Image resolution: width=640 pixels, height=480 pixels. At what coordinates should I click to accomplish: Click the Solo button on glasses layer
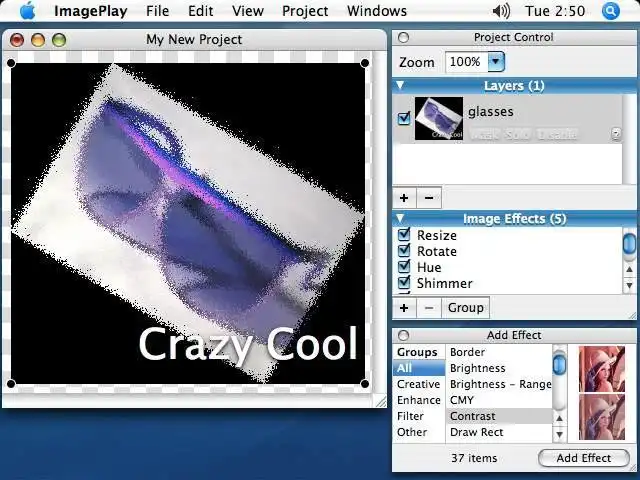tap(518, 134)
